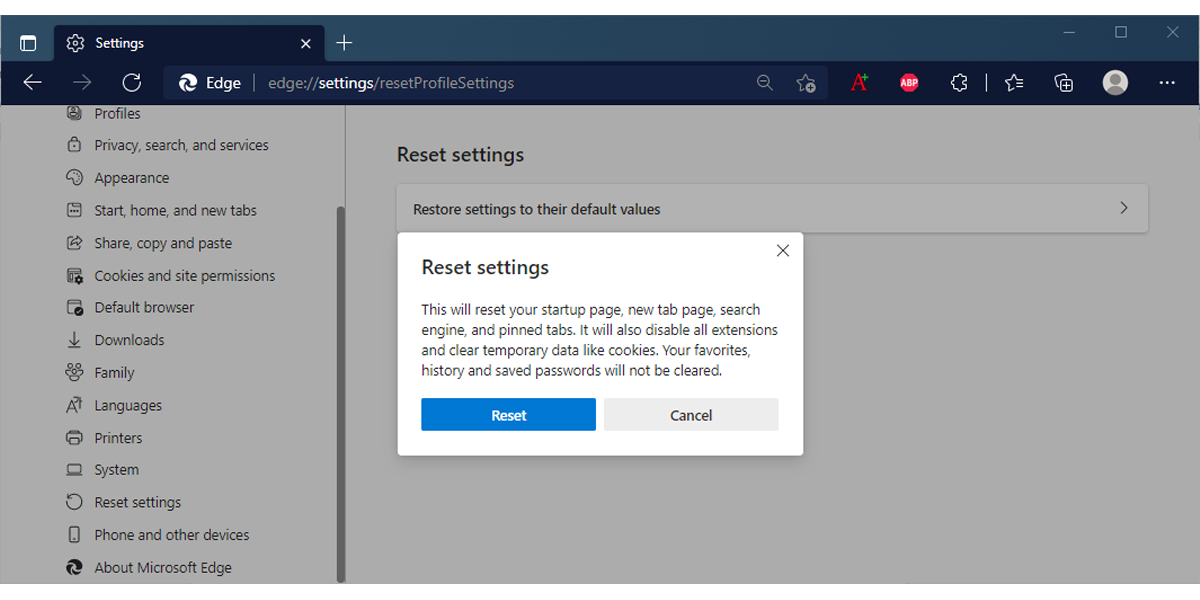Image resolution: width=1200 pixels, height=600 pixels.
Task: Select the Downloads icon in the sidebar
Action: pyautogui.click(x=128, y=339)
